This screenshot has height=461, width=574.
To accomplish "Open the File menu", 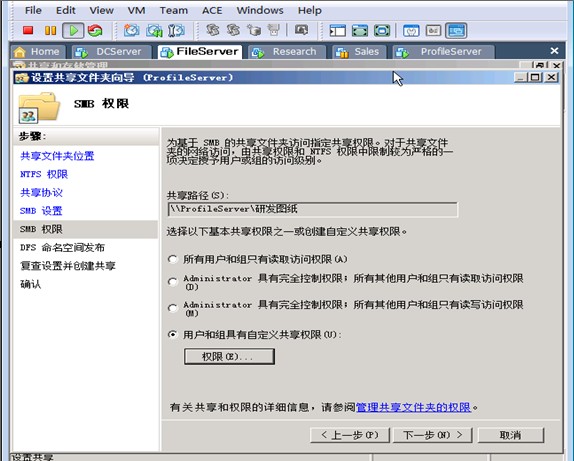I will (x=33, y=10).
